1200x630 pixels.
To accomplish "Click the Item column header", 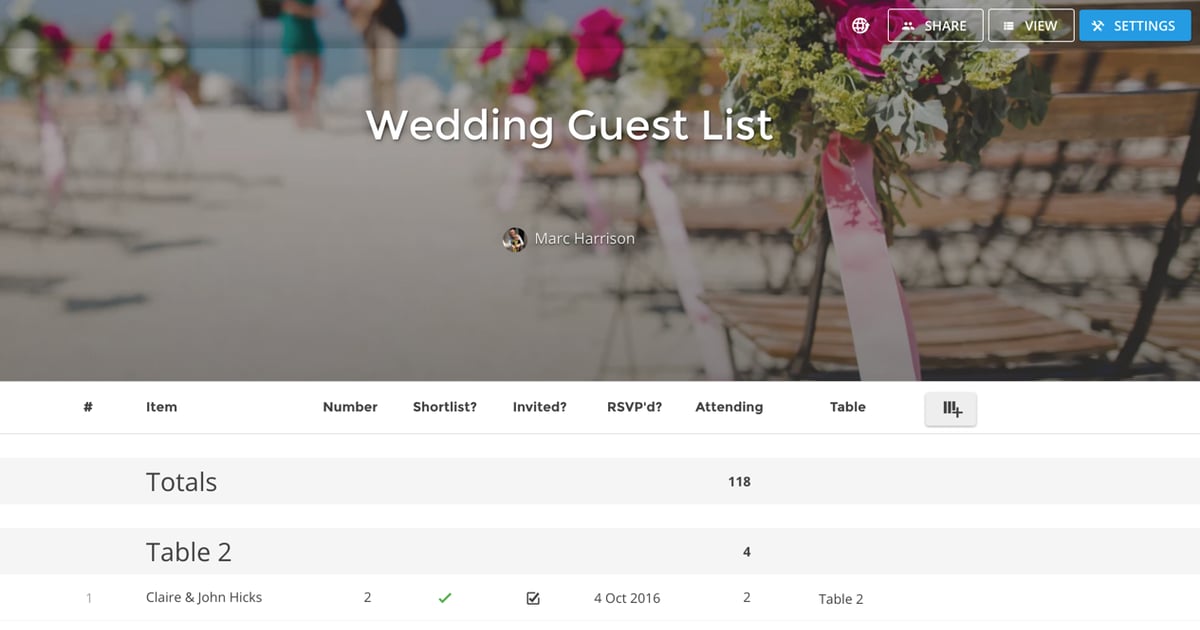I will (x=161, y=407).
